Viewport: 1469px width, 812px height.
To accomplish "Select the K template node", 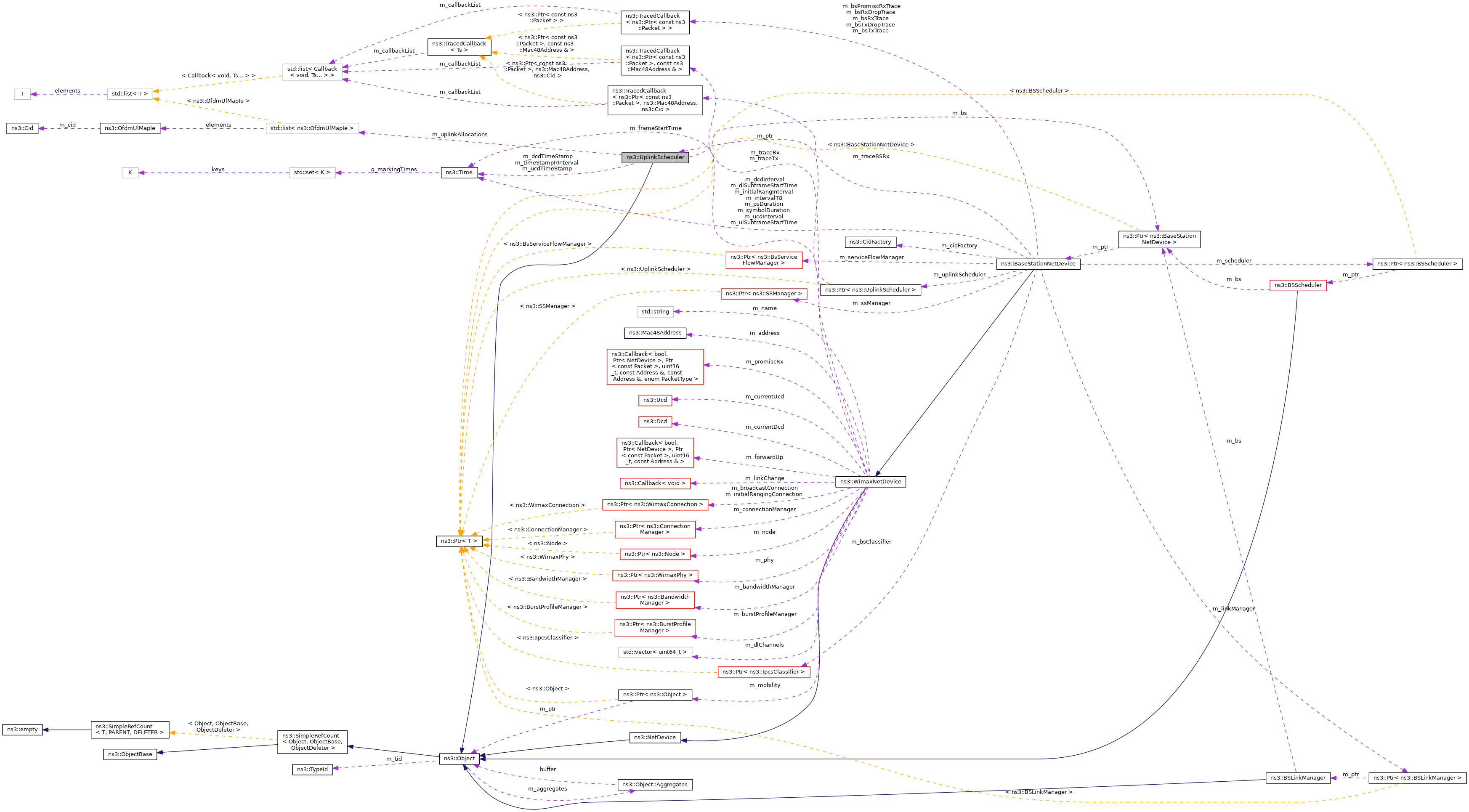I will [130, 173].
